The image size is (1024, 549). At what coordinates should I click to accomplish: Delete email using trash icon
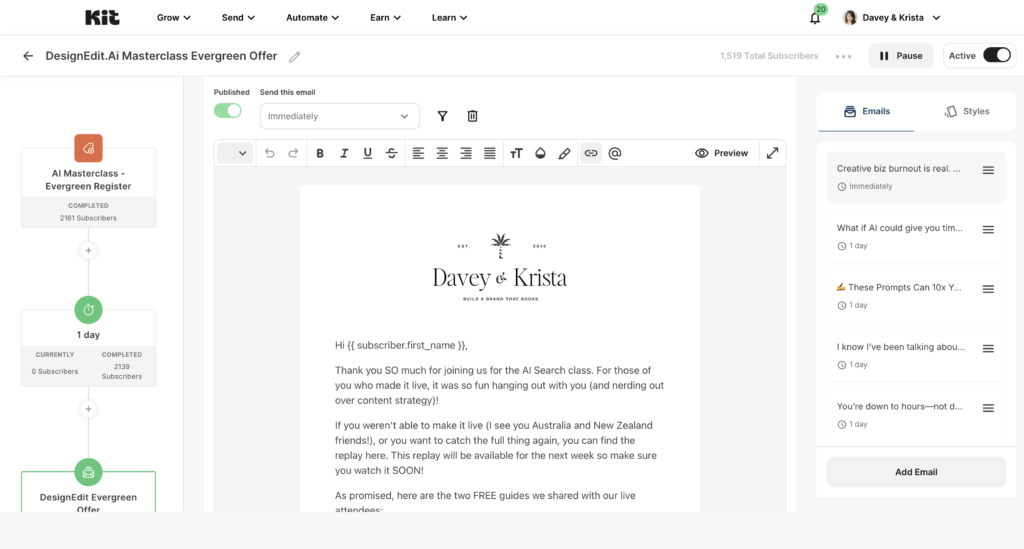coord(472,116)
